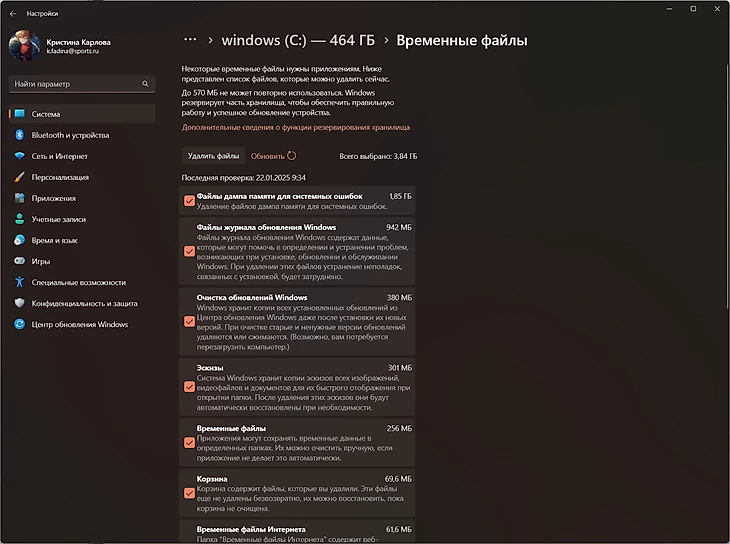
Task: Open the reserved storage info link
Action: click(295, 128)
